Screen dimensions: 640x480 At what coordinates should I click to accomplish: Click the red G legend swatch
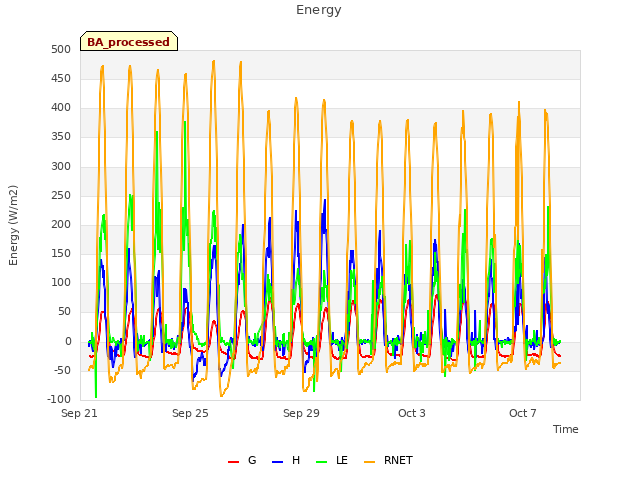point(233,462)
